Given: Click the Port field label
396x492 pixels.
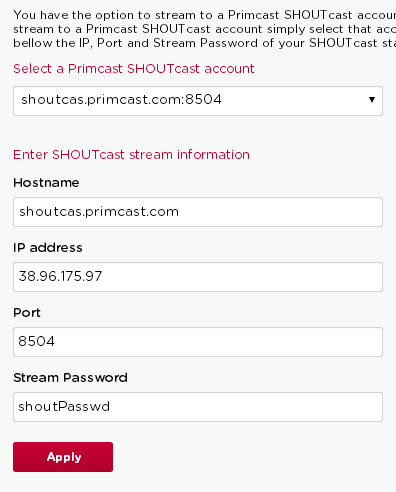Looking at the screenshot, I should point(27,313).
